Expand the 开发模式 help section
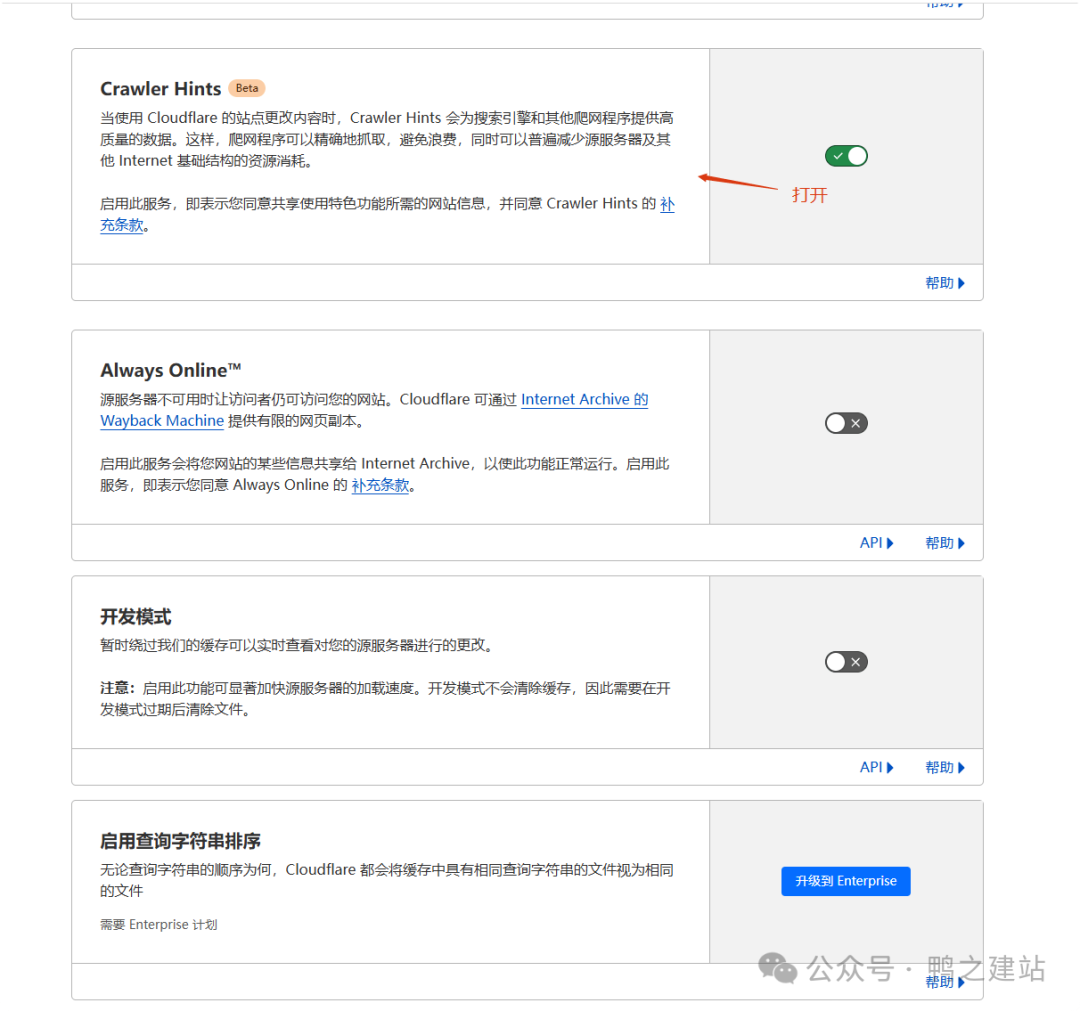 (x=945, y=767)
